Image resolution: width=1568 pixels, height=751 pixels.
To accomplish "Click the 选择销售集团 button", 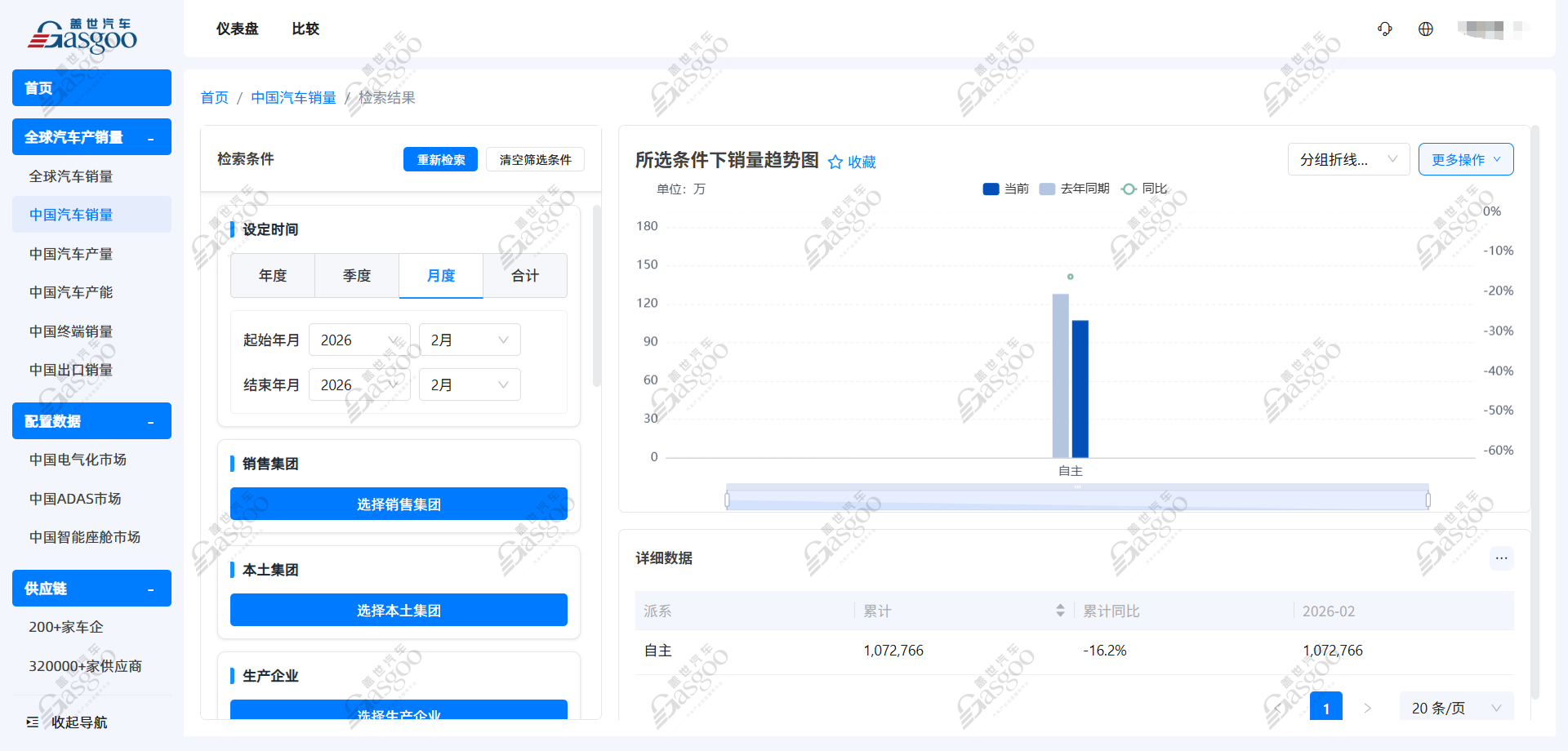I will click(399, 504).
